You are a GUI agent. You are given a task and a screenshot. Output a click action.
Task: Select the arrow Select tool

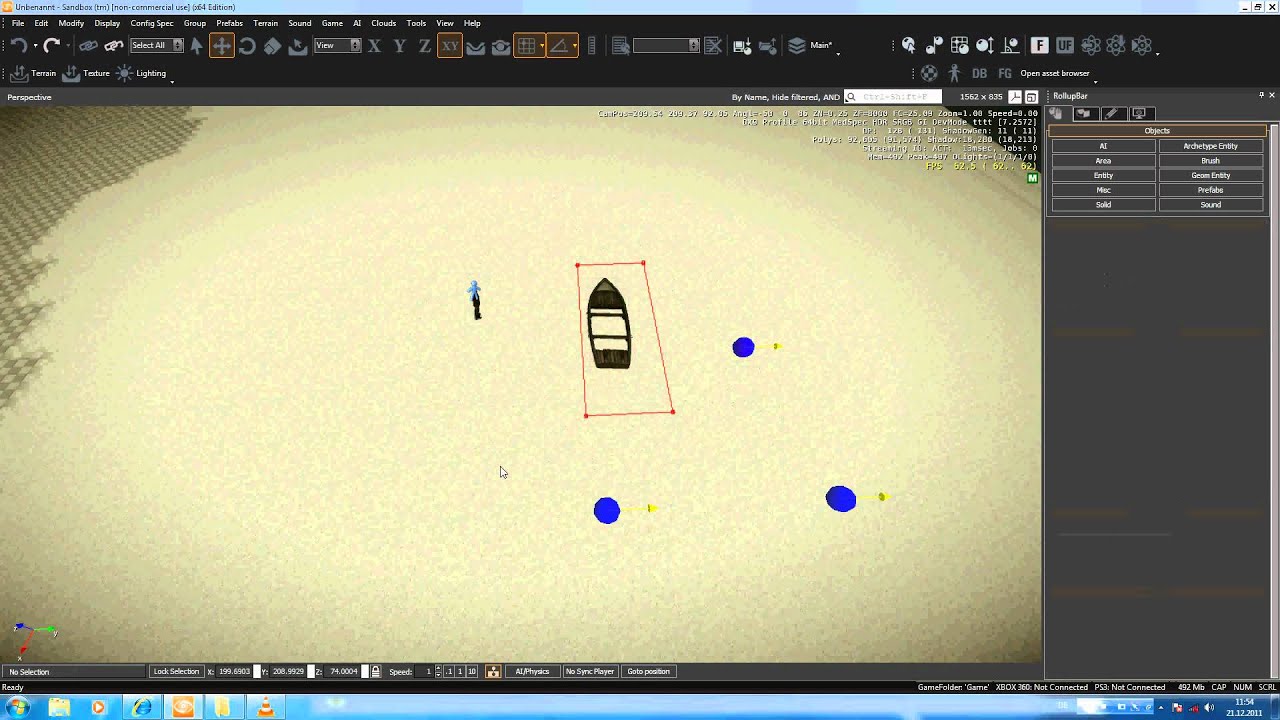(x=196, y=45)
